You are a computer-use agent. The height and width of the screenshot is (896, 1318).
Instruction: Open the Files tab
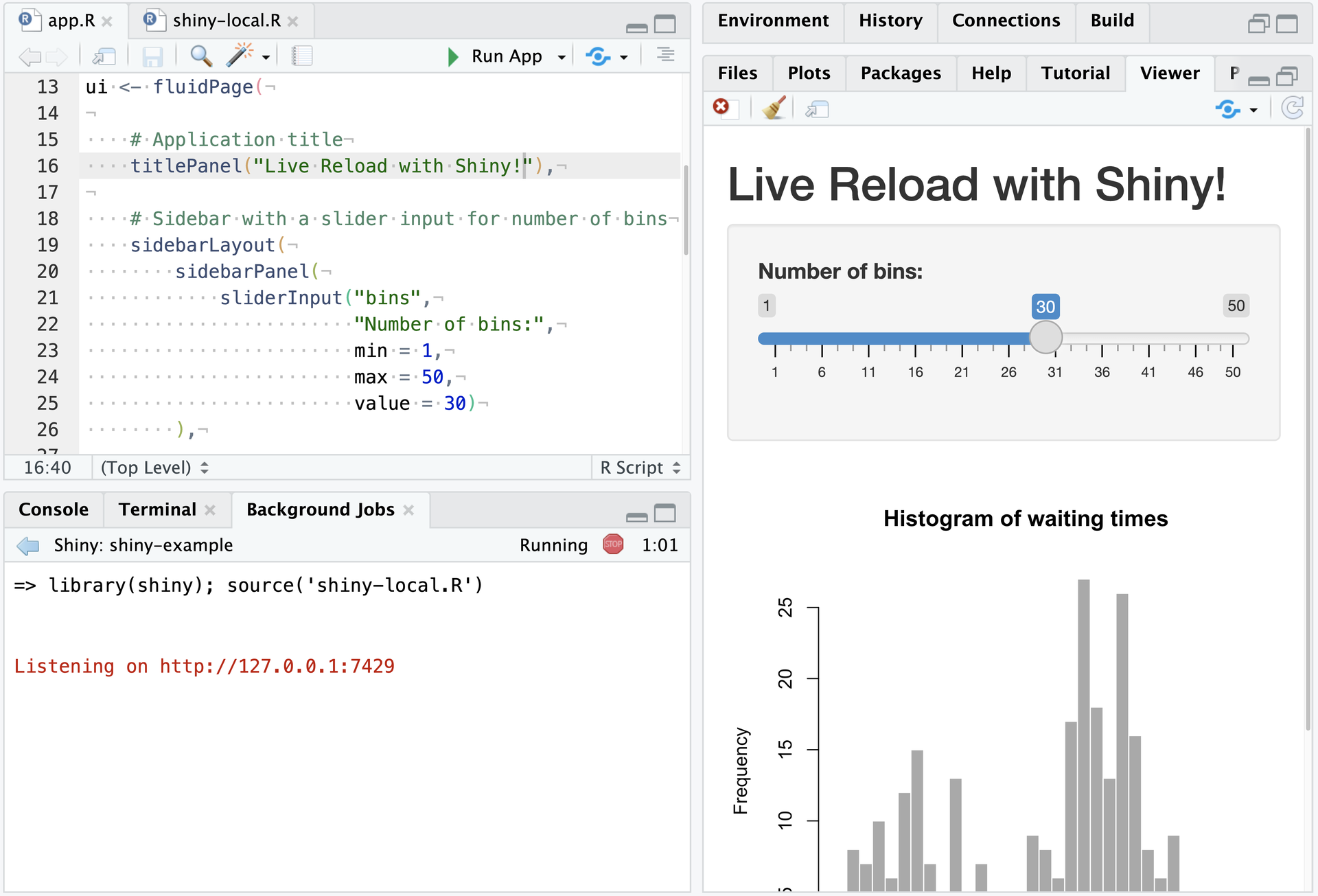point(737,73)
